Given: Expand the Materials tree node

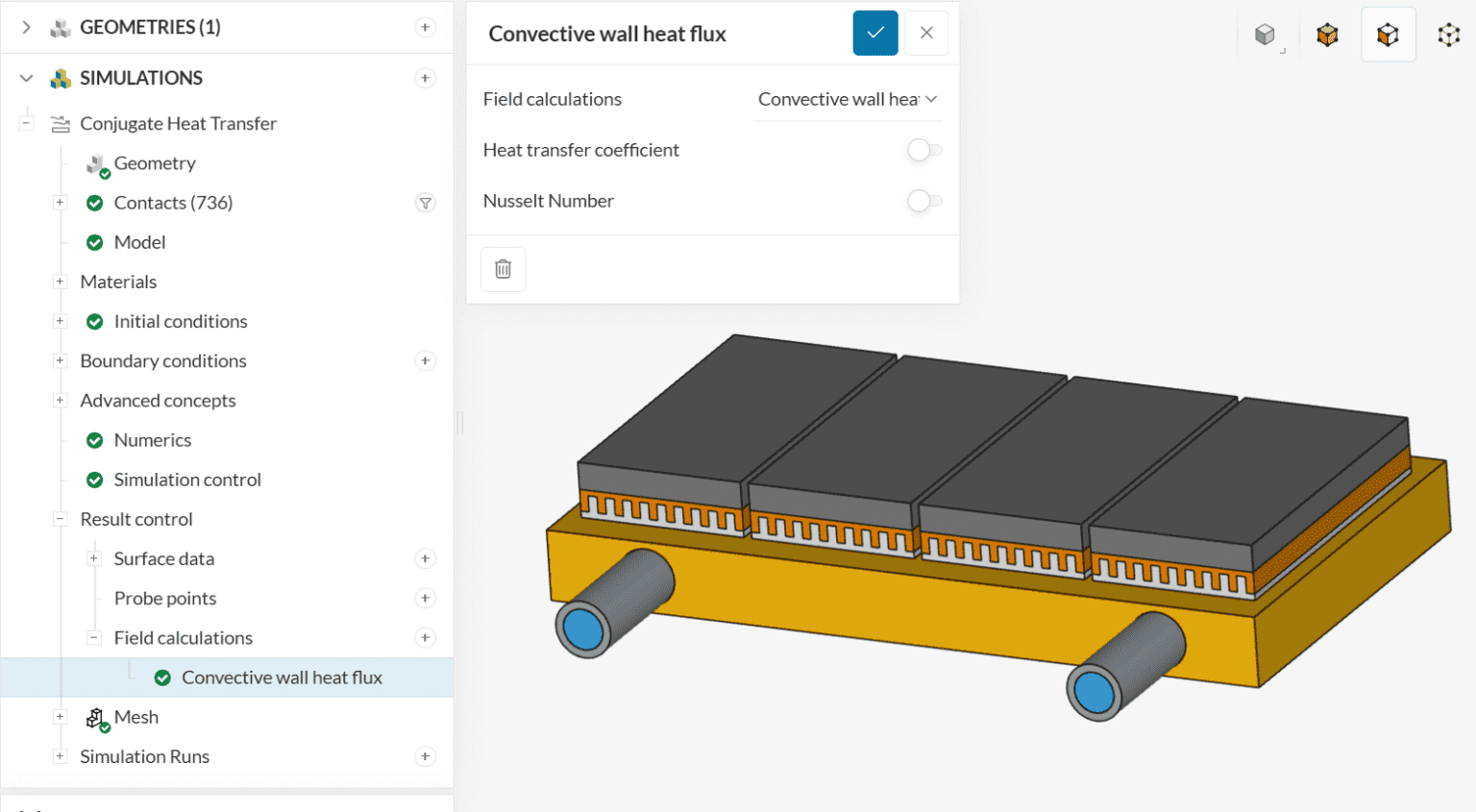Looking at the screenshot, I should pos(60,282).
